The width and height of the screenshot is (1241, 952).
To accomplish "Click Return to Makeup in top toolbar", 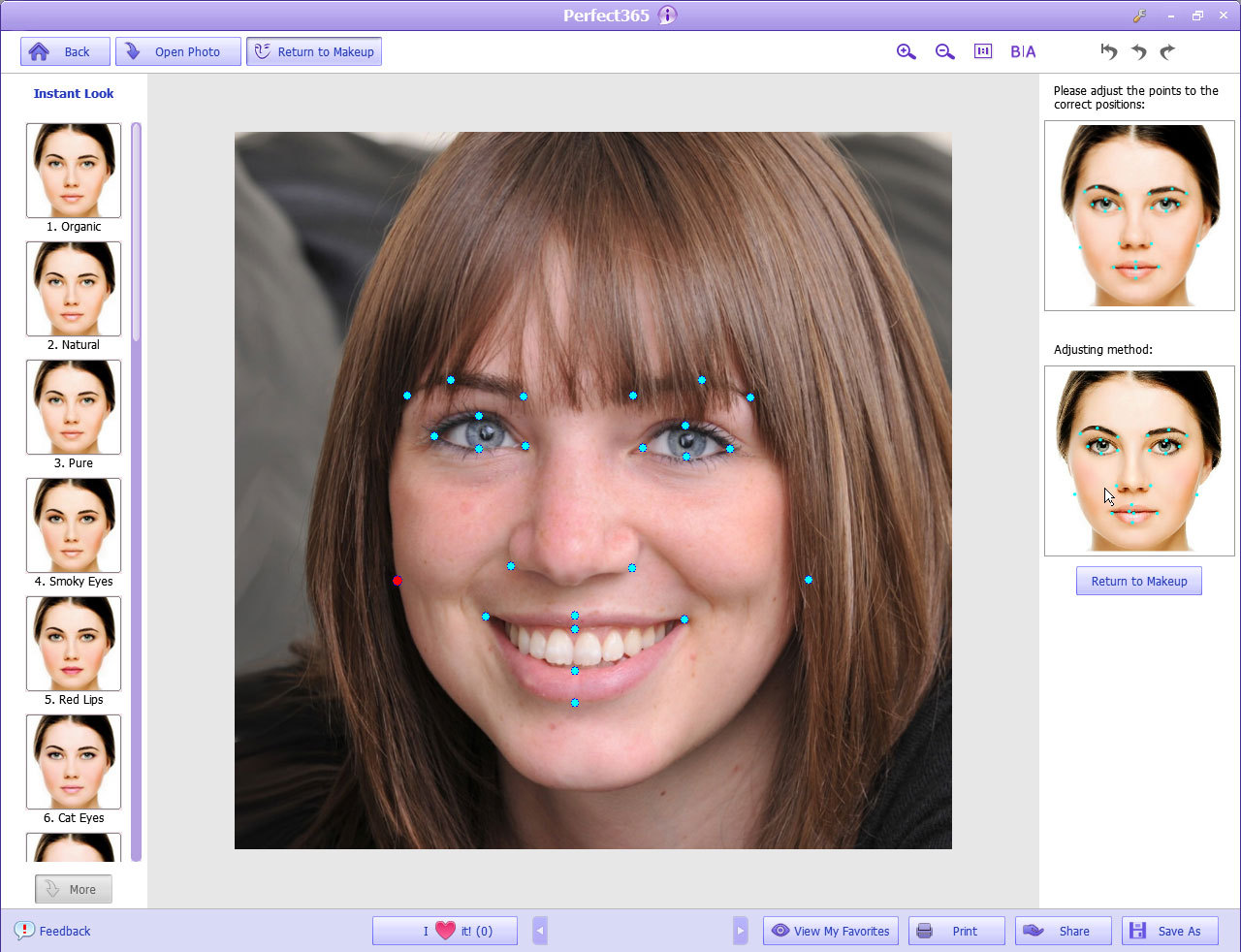I will click(314, 51).
